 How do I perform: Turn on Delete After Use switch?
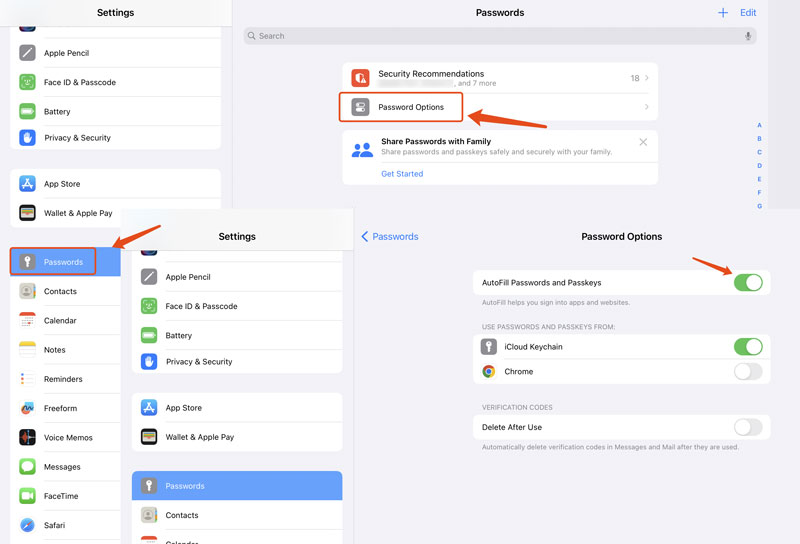[x=748, y=427]
